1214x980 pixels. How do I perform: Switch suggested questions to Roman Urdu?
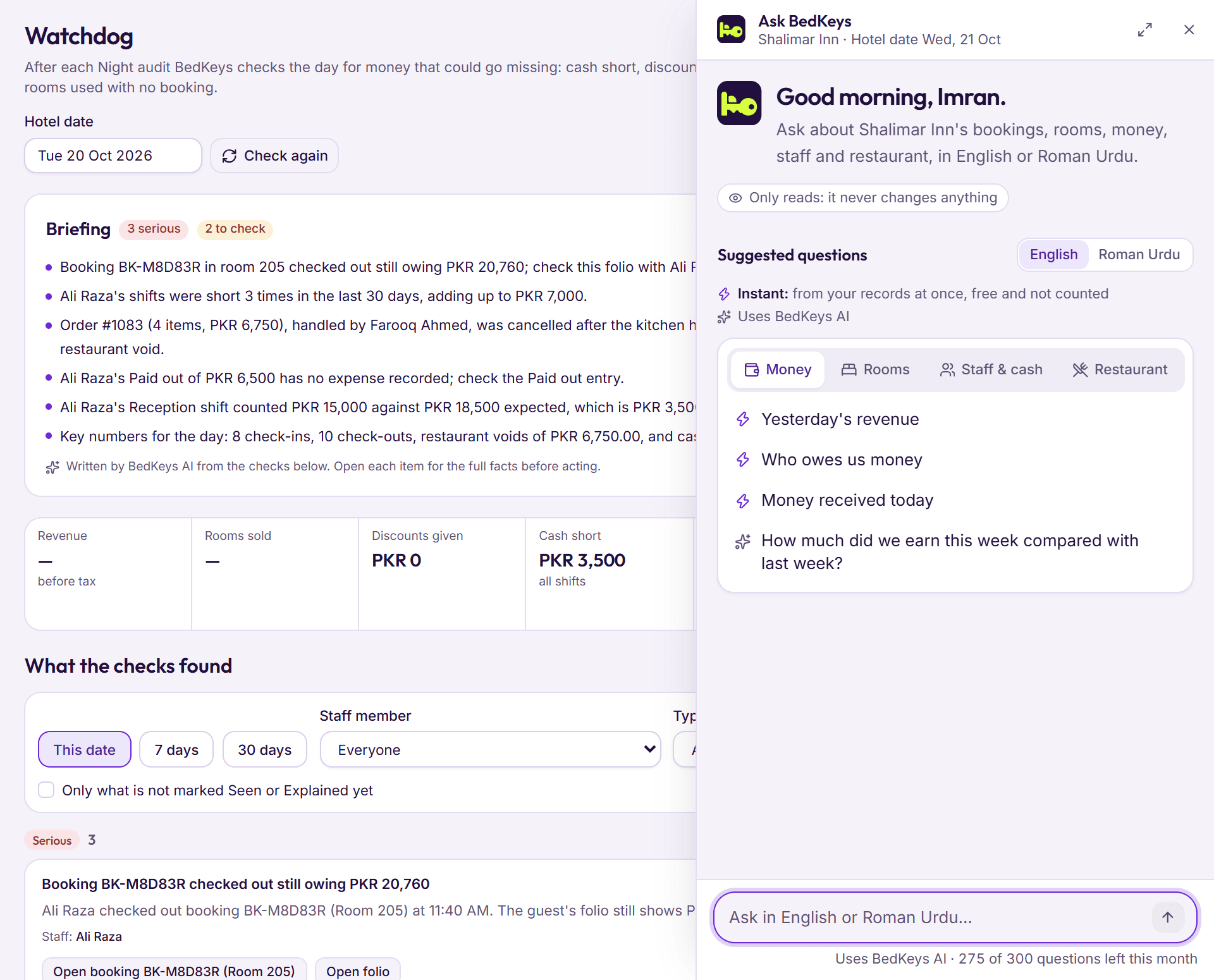point(1139,254)
